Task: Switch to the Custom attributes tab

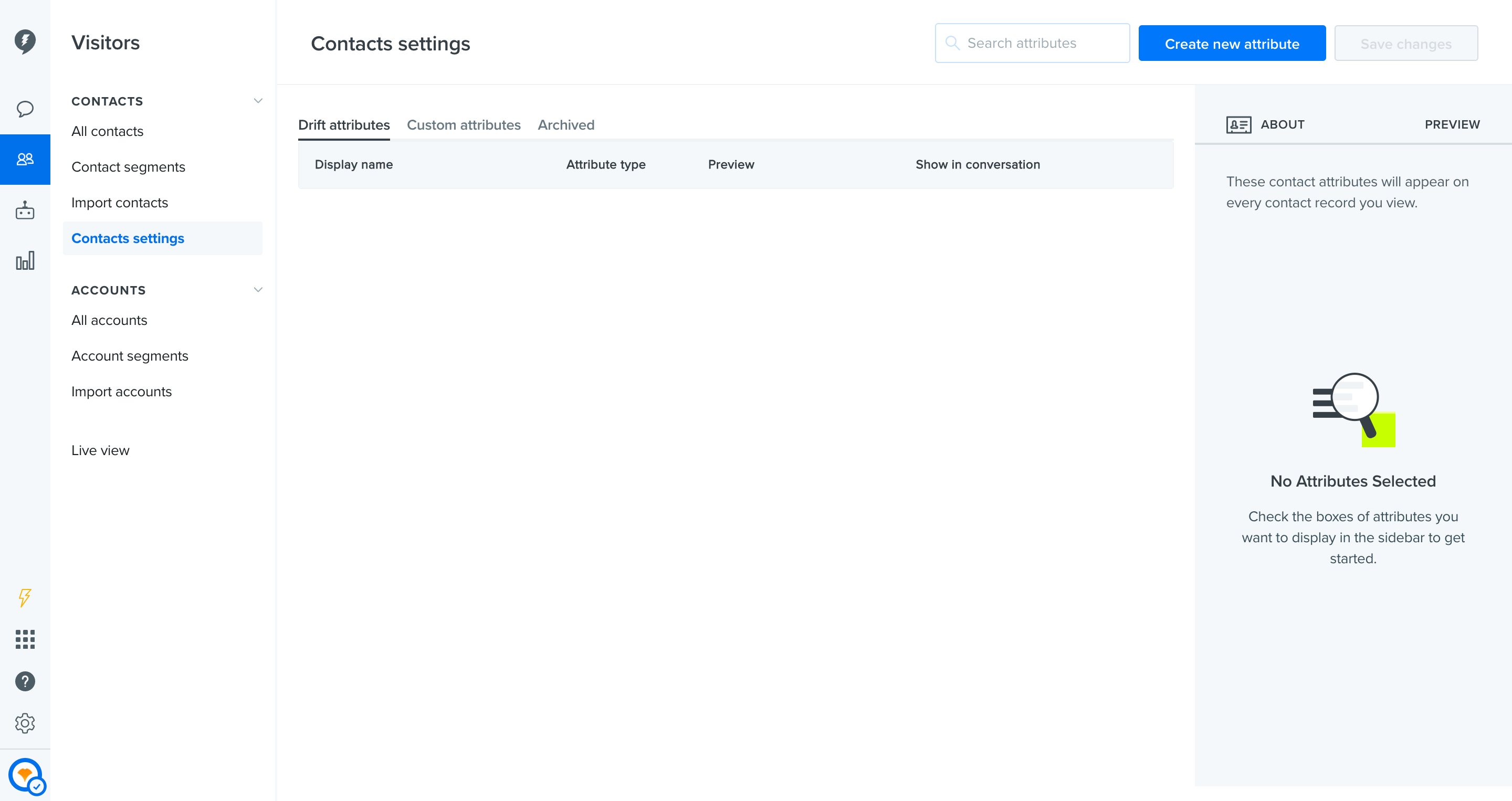Action: pos(464,125)
